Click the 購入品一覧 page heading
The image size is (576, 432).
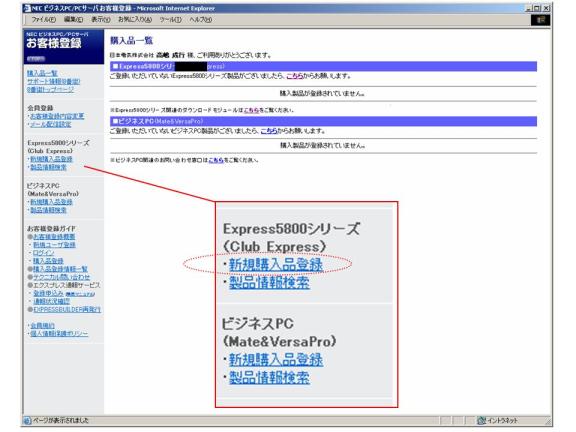coord(132,40)
